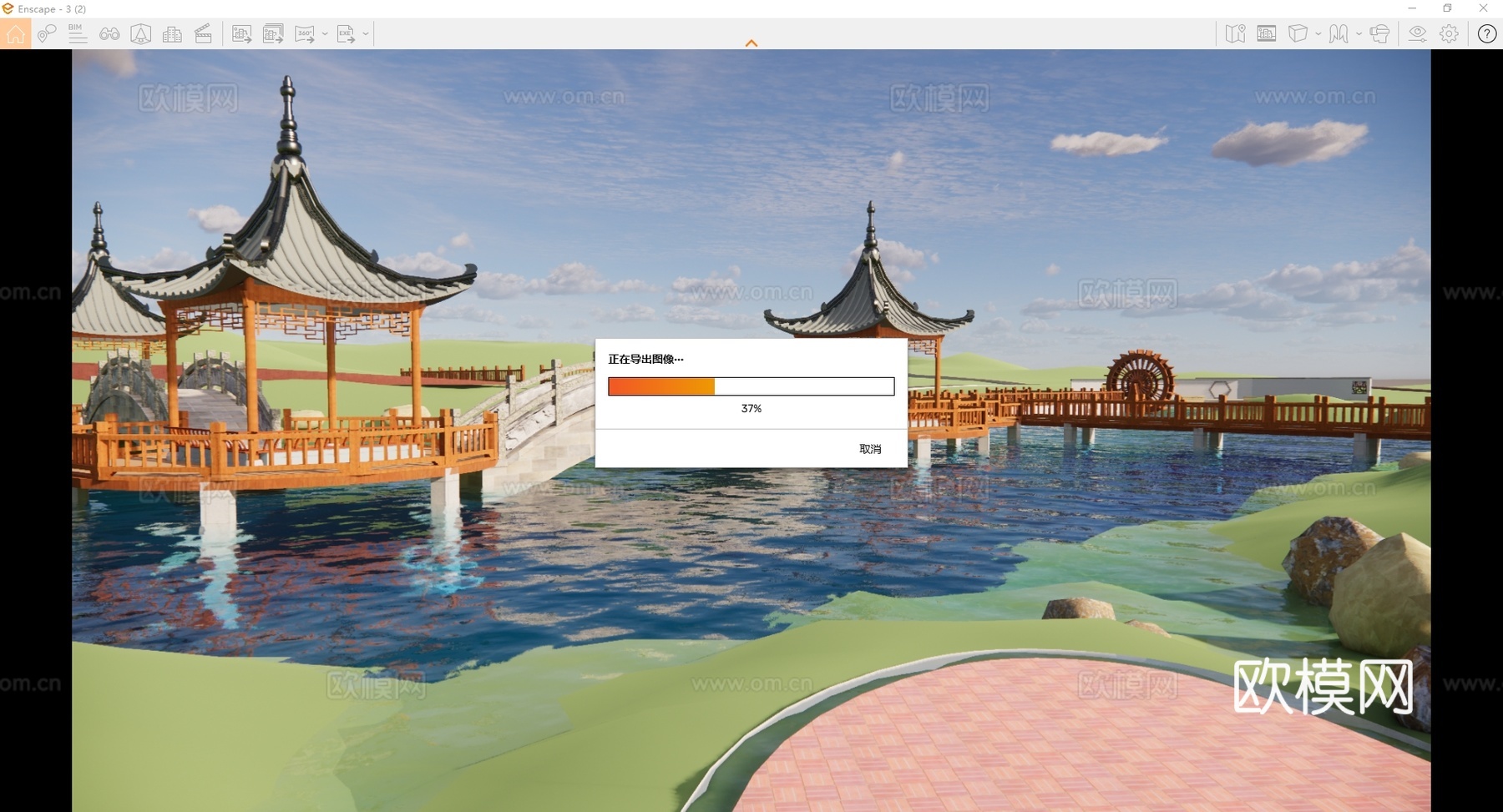This screenshot has width=1503, height=812.
Task: Expand the projection mode dropdown arrow
Action: (x=1318, y=34)
